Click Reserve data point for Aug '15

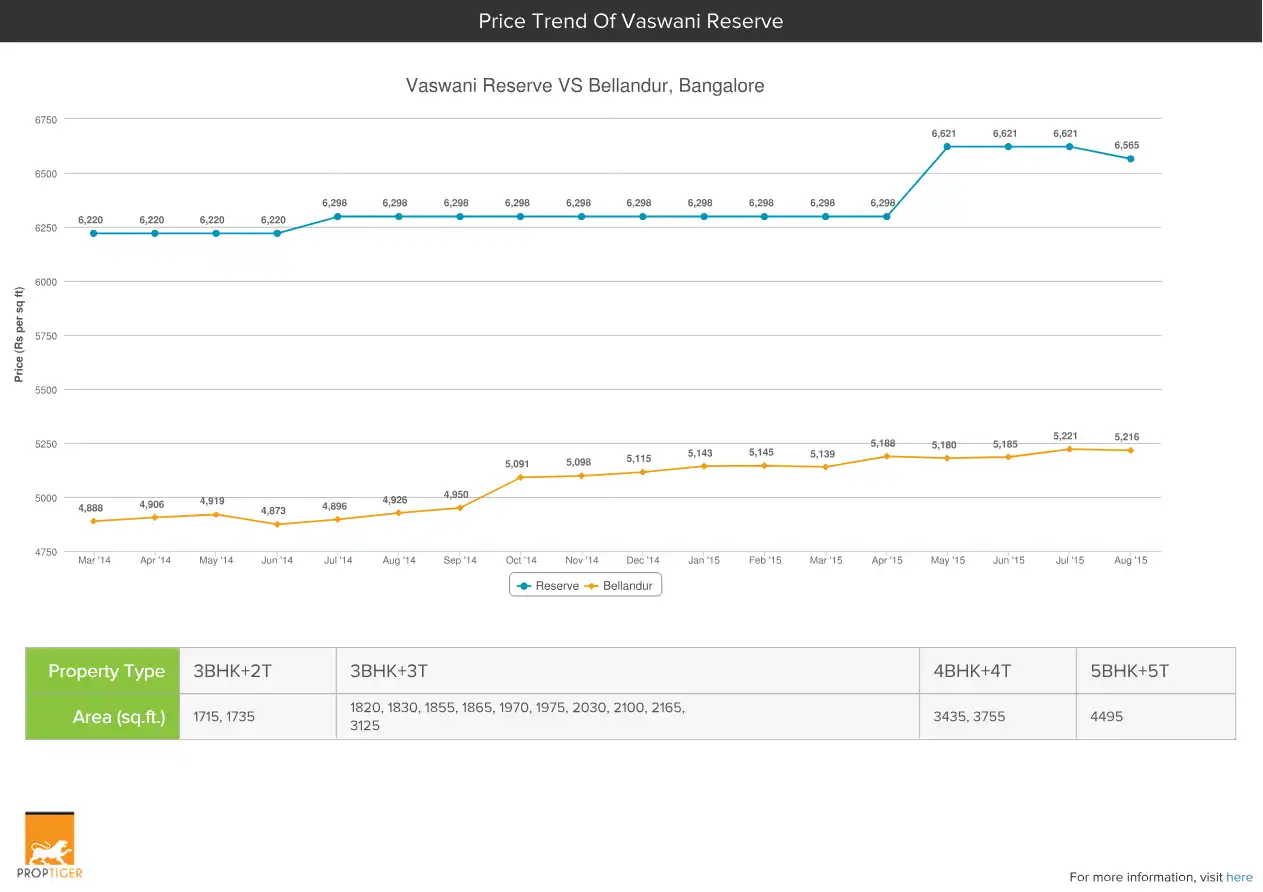click(1131, 159)
